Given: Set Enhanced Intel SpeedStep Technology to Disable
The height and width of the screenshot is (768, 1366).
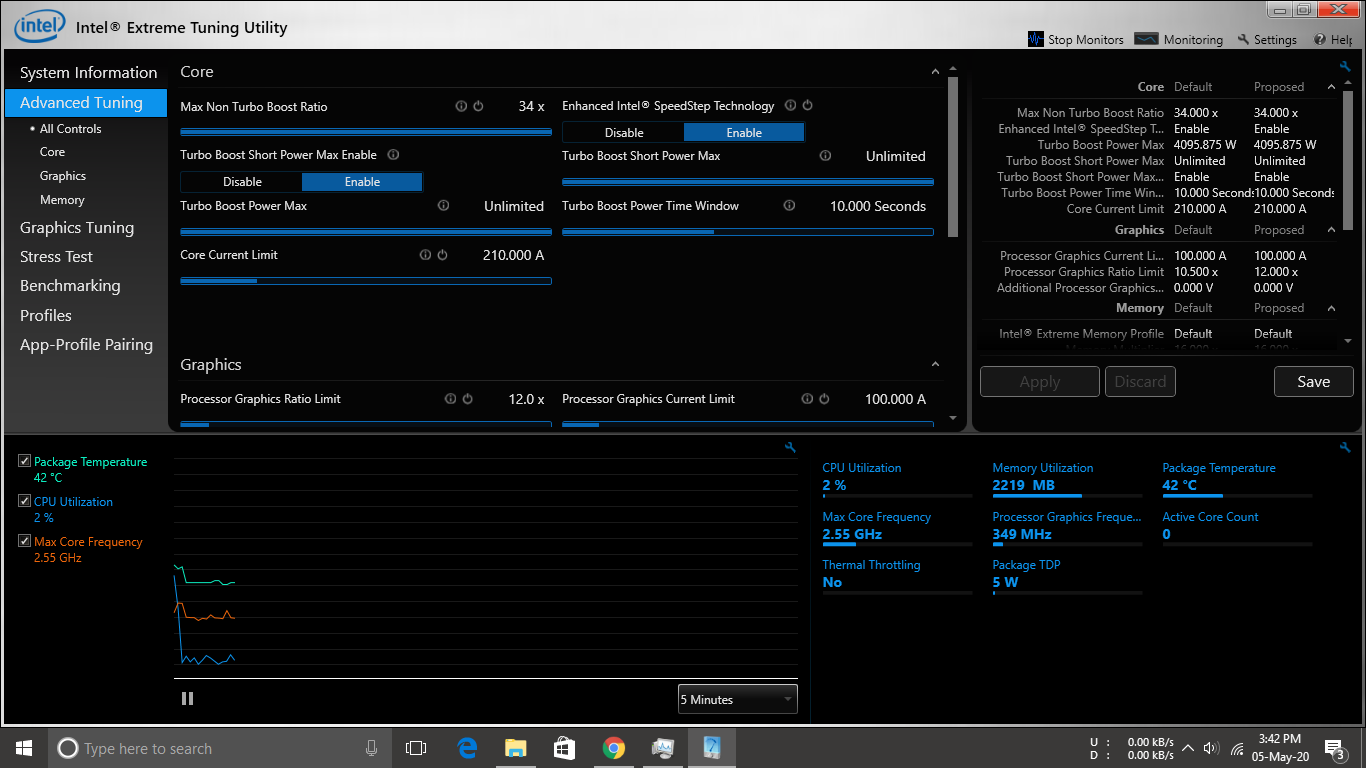Looking at the screenshot, I should 624,133.
